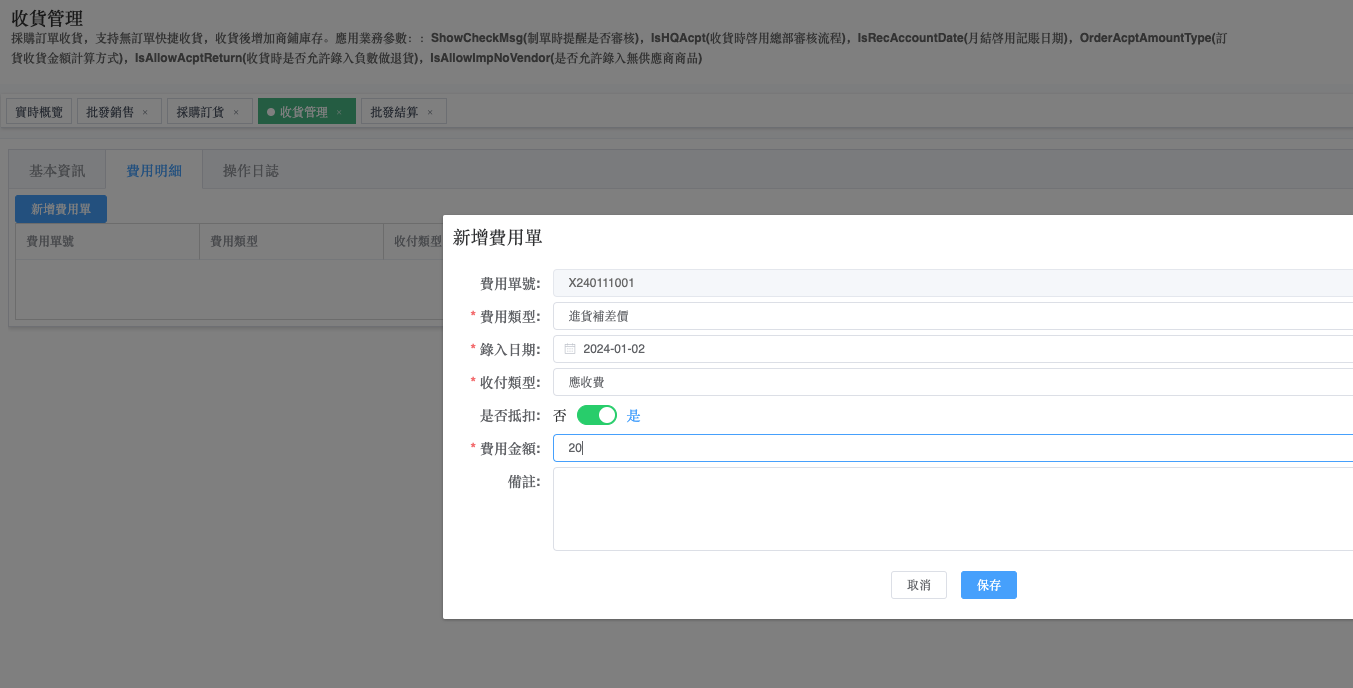Click the 保存 button
The width and height of the screenshot is (1353, 688).
pos(988,585)
